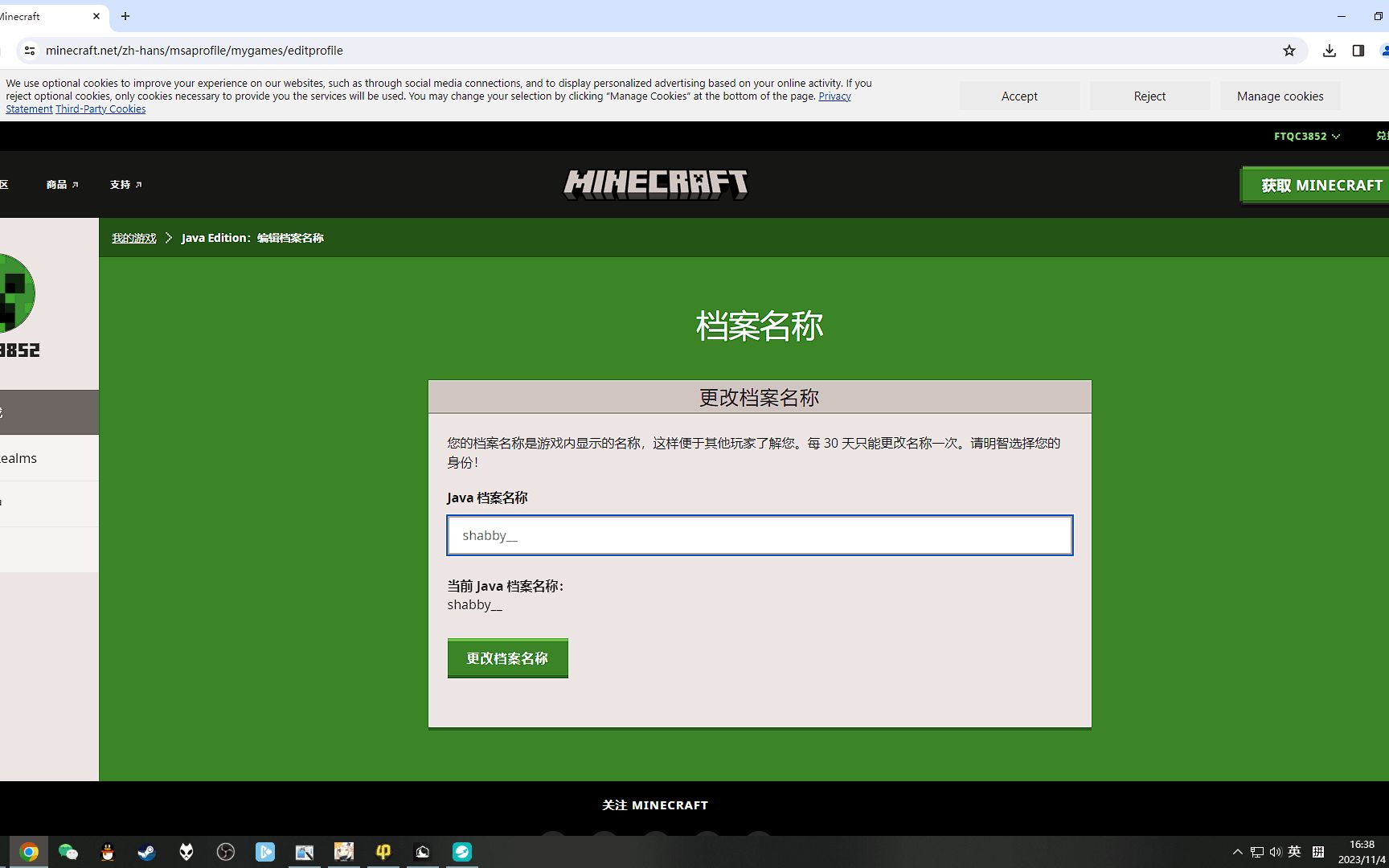Close the Minecraft browser tab

[97, 16]
